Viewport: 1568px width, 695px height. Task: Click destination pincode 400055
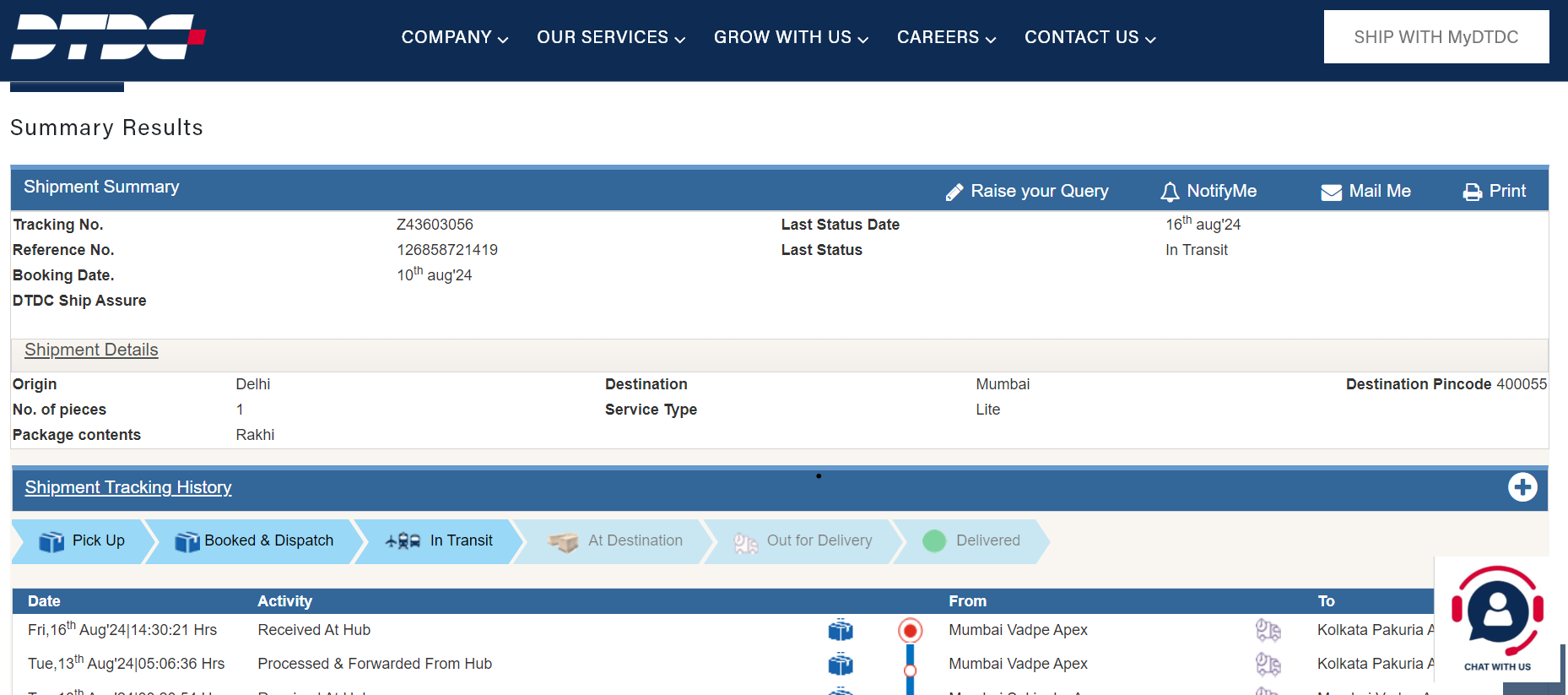pos(1522,384)
